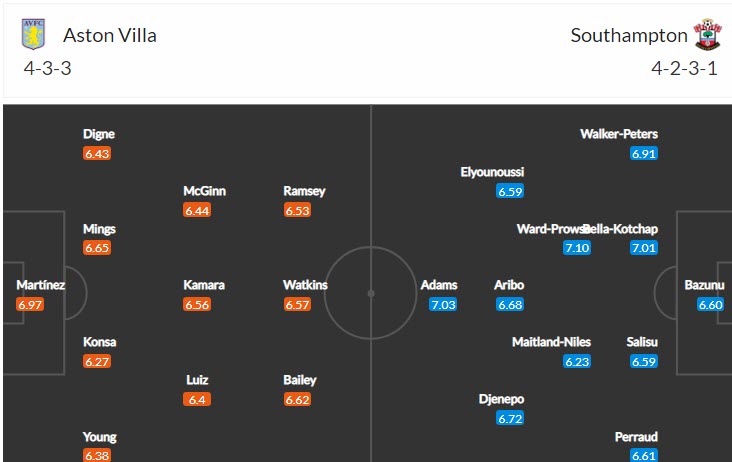Click Djenepo's 6.72 rating badge
Screen dimensions: 732x462
[510, 418]
